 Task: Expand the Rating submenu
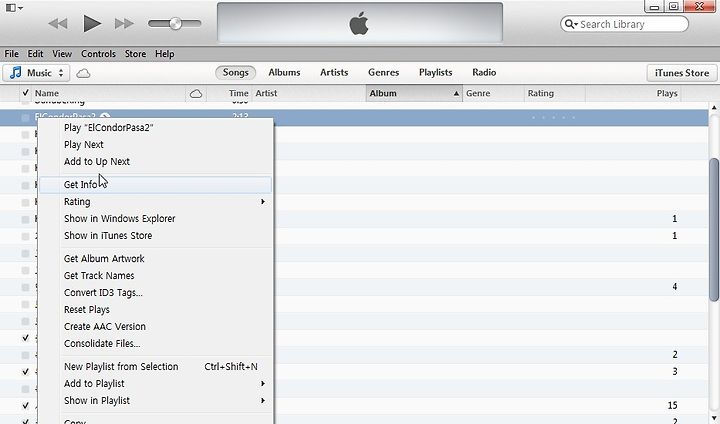[156, 202]
